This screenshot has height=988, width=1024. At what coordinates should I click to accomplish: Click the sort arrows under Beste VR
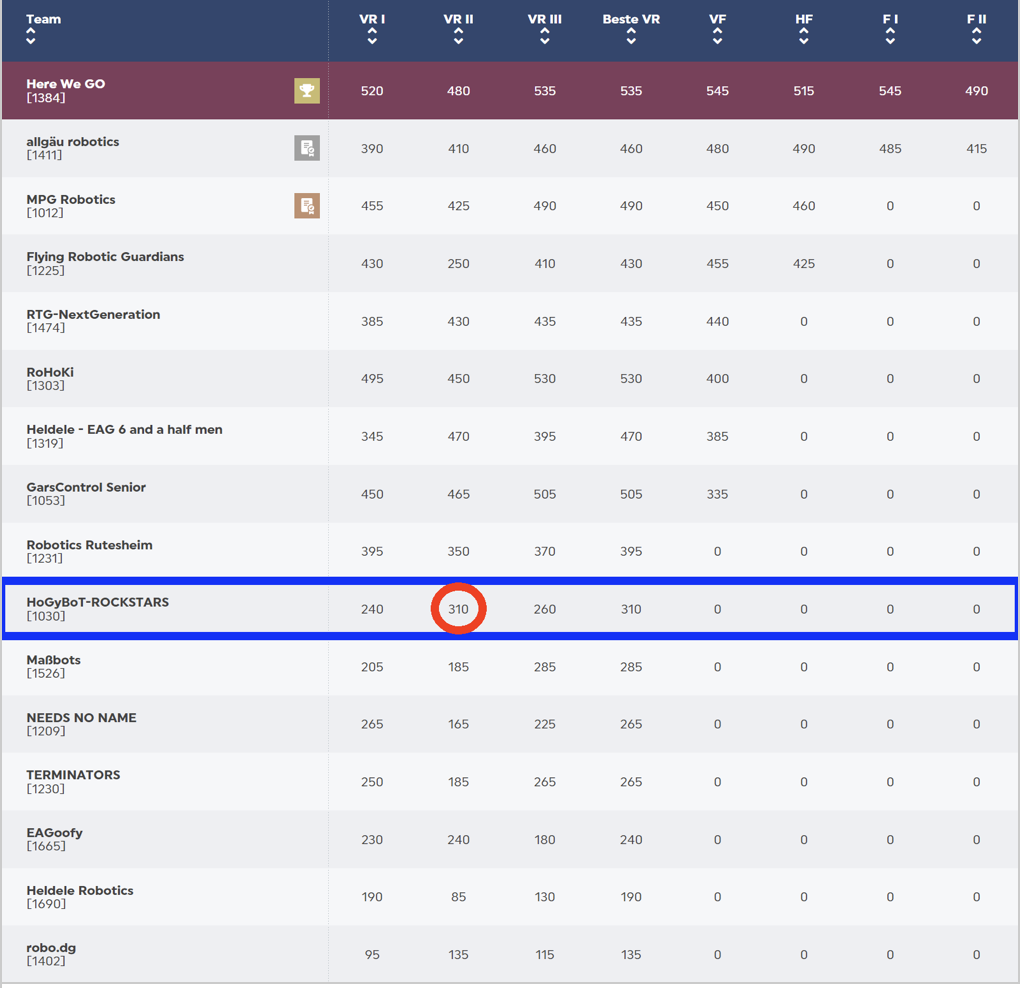(x=631, y=36)
